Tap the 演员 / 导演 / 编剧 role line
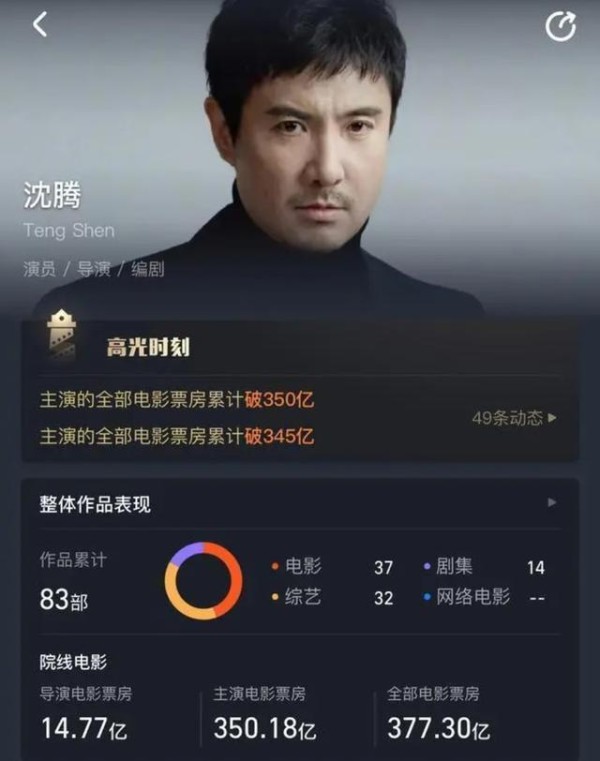 (x=94, y=269)
